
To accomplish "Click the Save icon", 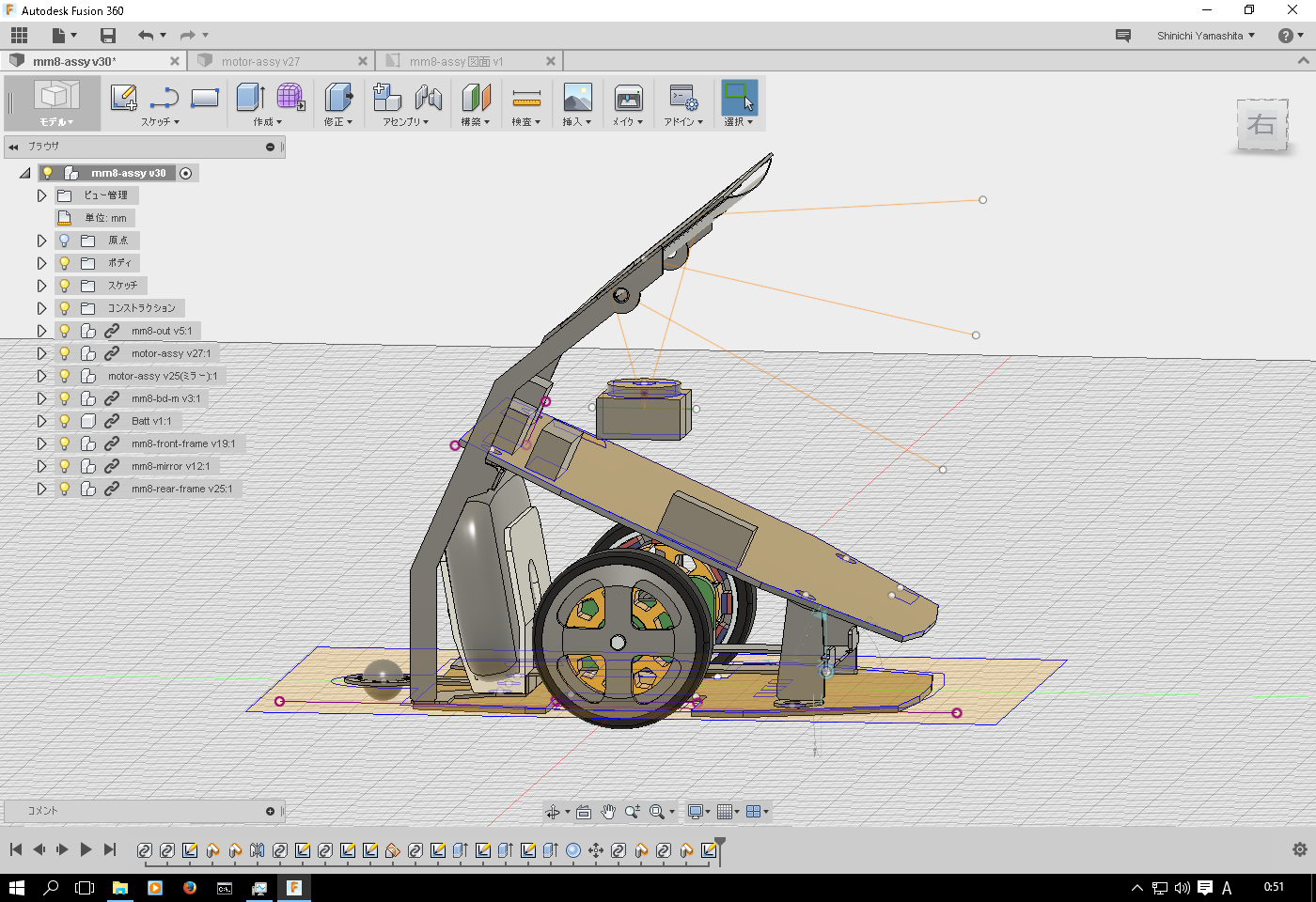I will (x=108, y=36).
